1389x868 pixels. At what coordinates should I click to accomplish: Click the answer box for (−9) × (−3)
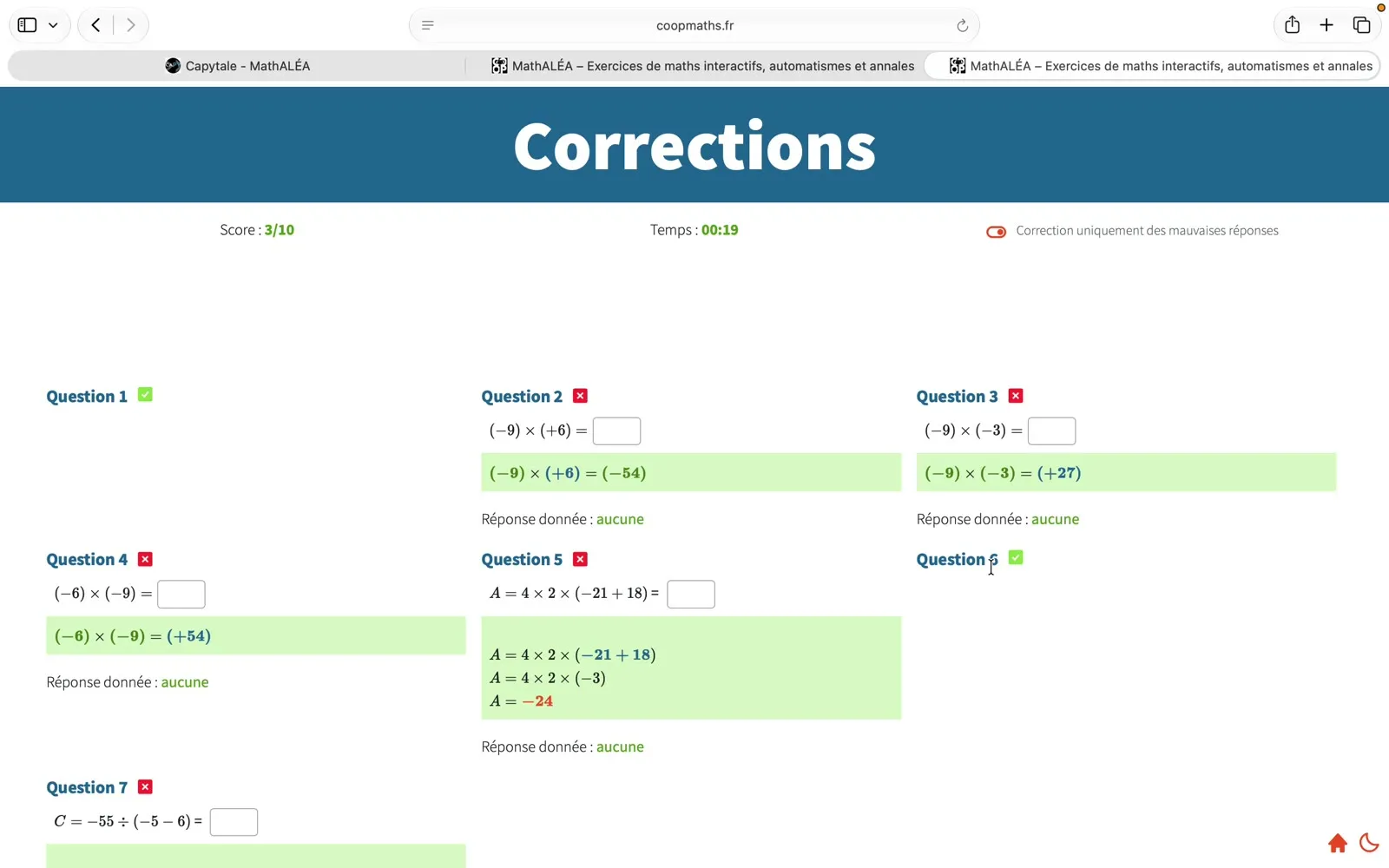[x=1051, y=431]
